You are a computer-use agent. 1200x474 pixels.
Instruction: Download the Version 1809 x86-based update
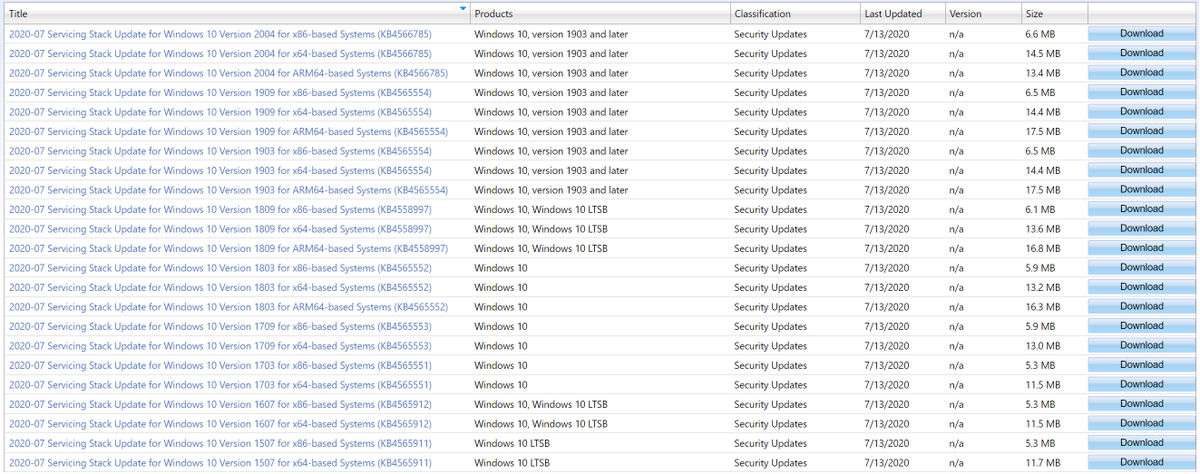click(1141, 209)
